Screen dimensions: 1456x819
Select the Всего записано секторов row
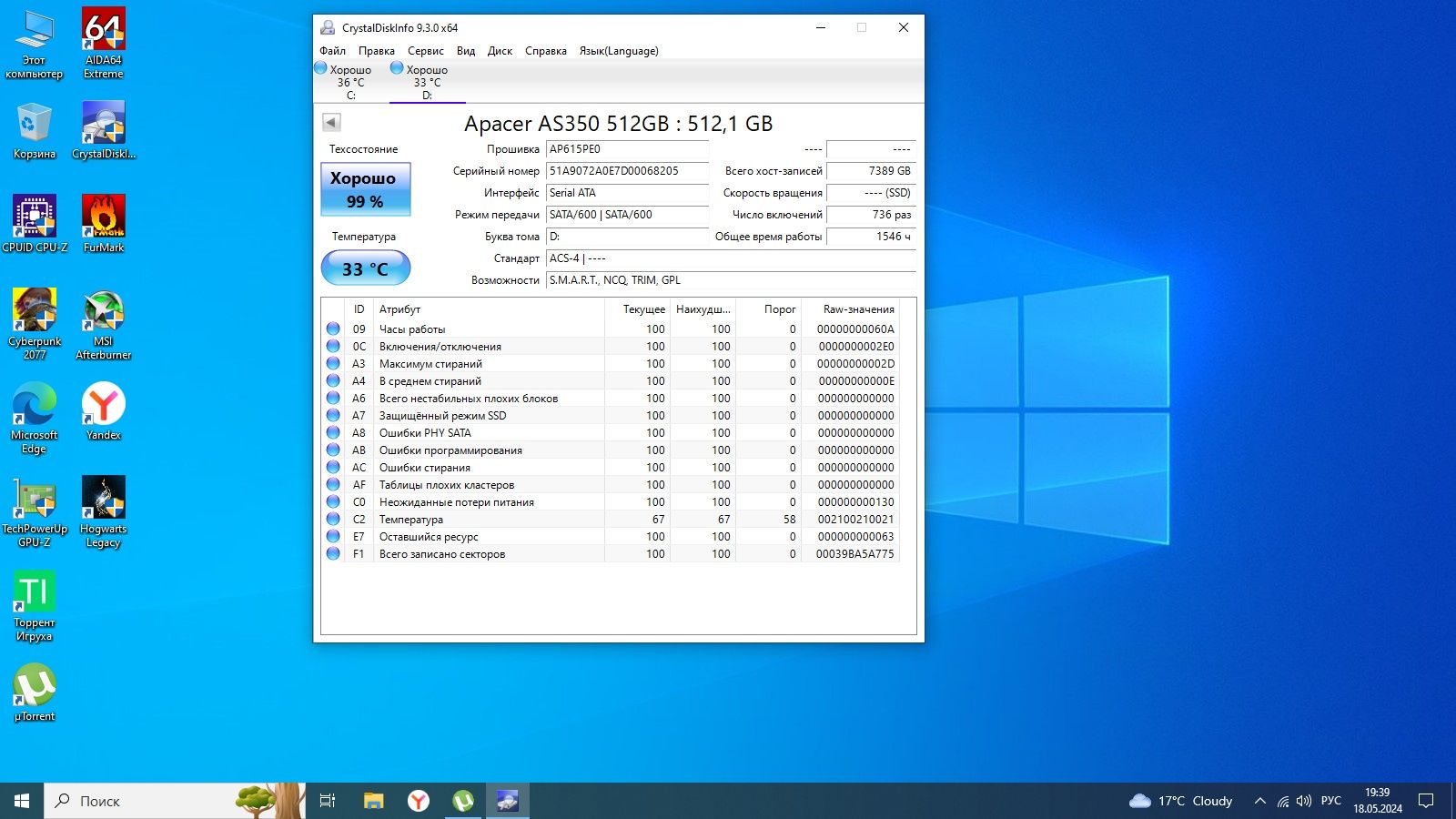click(x=611, y=554)
